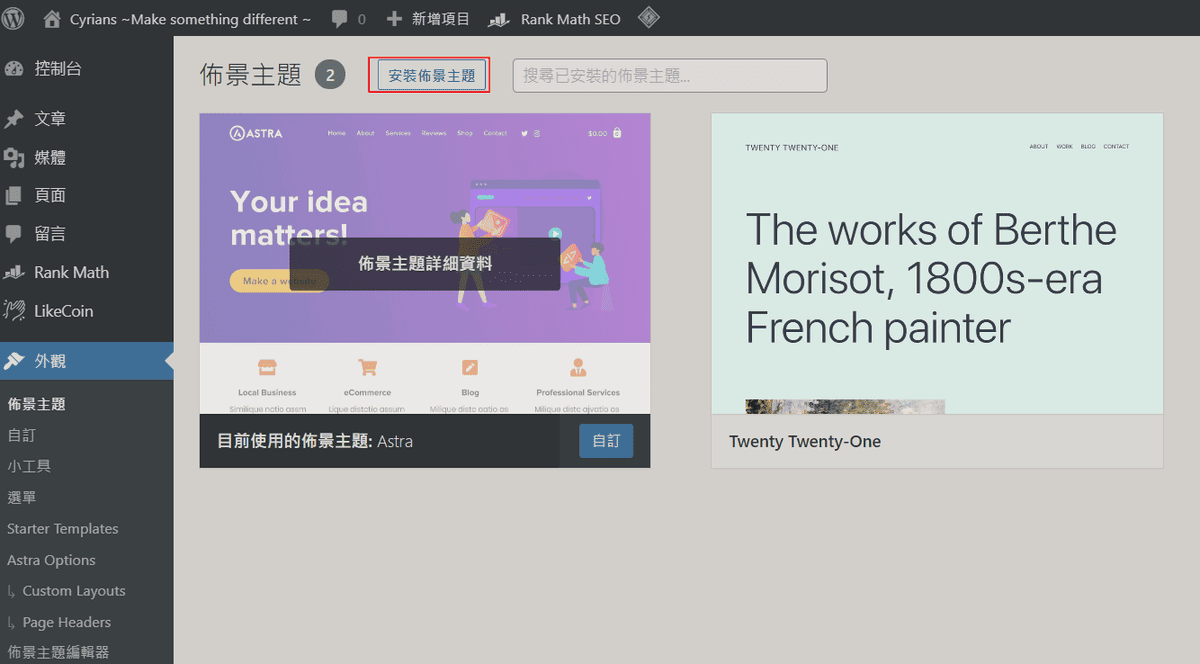Click the LikeCoin clap icon
Image resolution: width=1200 pixels, height=664 pixels.
14,311
